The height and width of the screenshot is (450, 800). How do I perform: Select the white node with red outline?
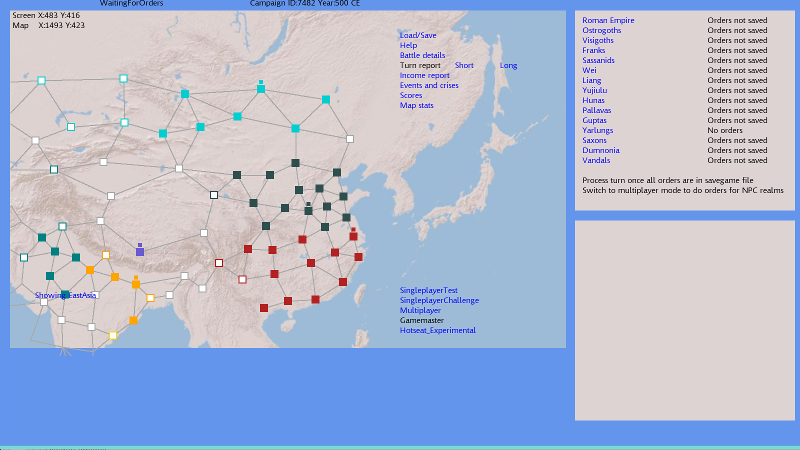(219, 263)
